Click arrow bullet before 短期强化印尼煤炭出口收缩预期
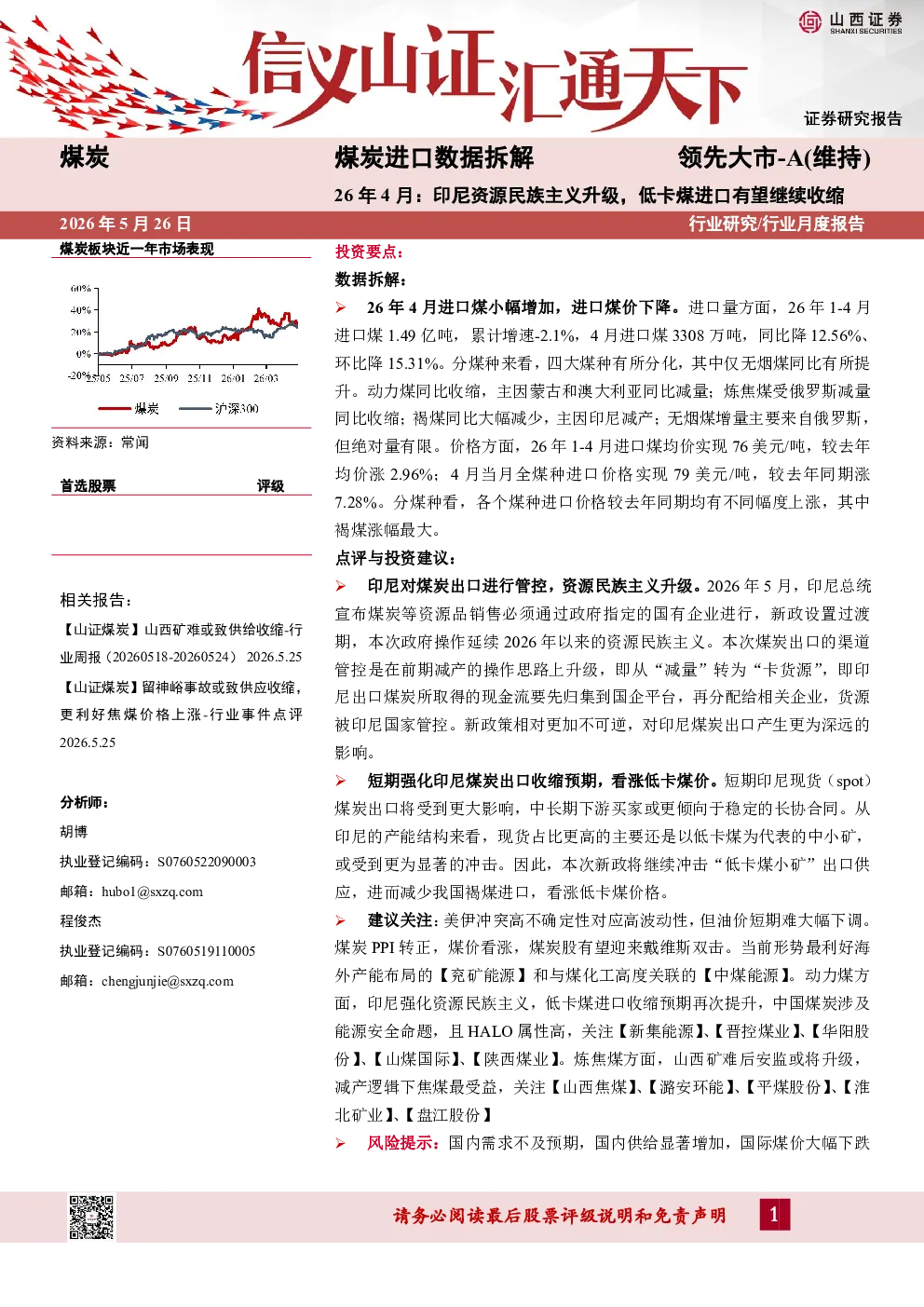 click(341, 781)
